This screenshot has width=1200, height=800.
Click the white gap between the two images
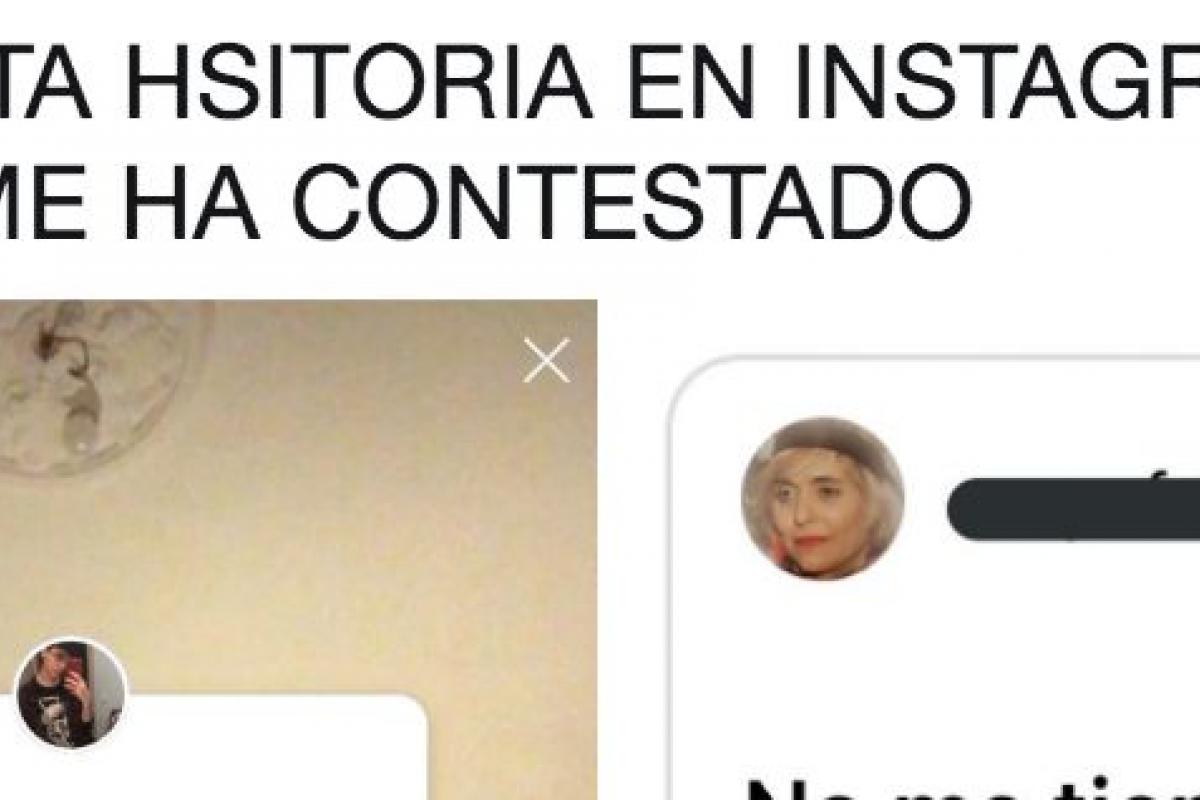point(632,550)
